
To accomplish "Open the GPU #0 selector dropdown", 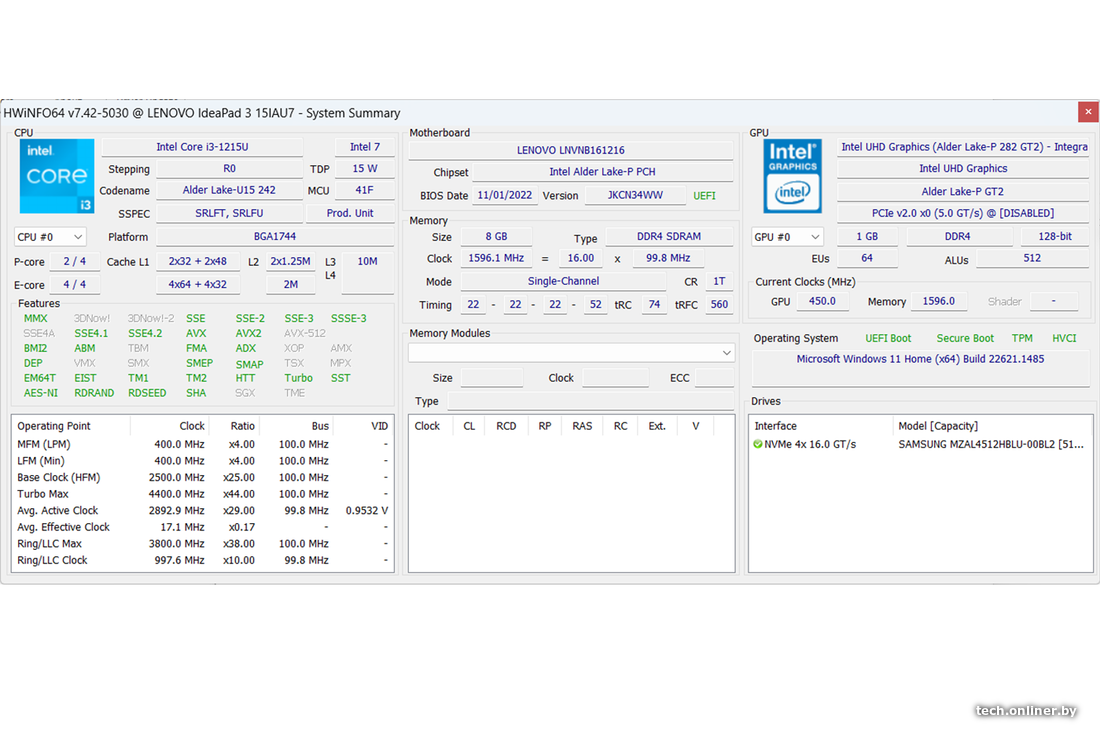I will click(x=787, y=237).
